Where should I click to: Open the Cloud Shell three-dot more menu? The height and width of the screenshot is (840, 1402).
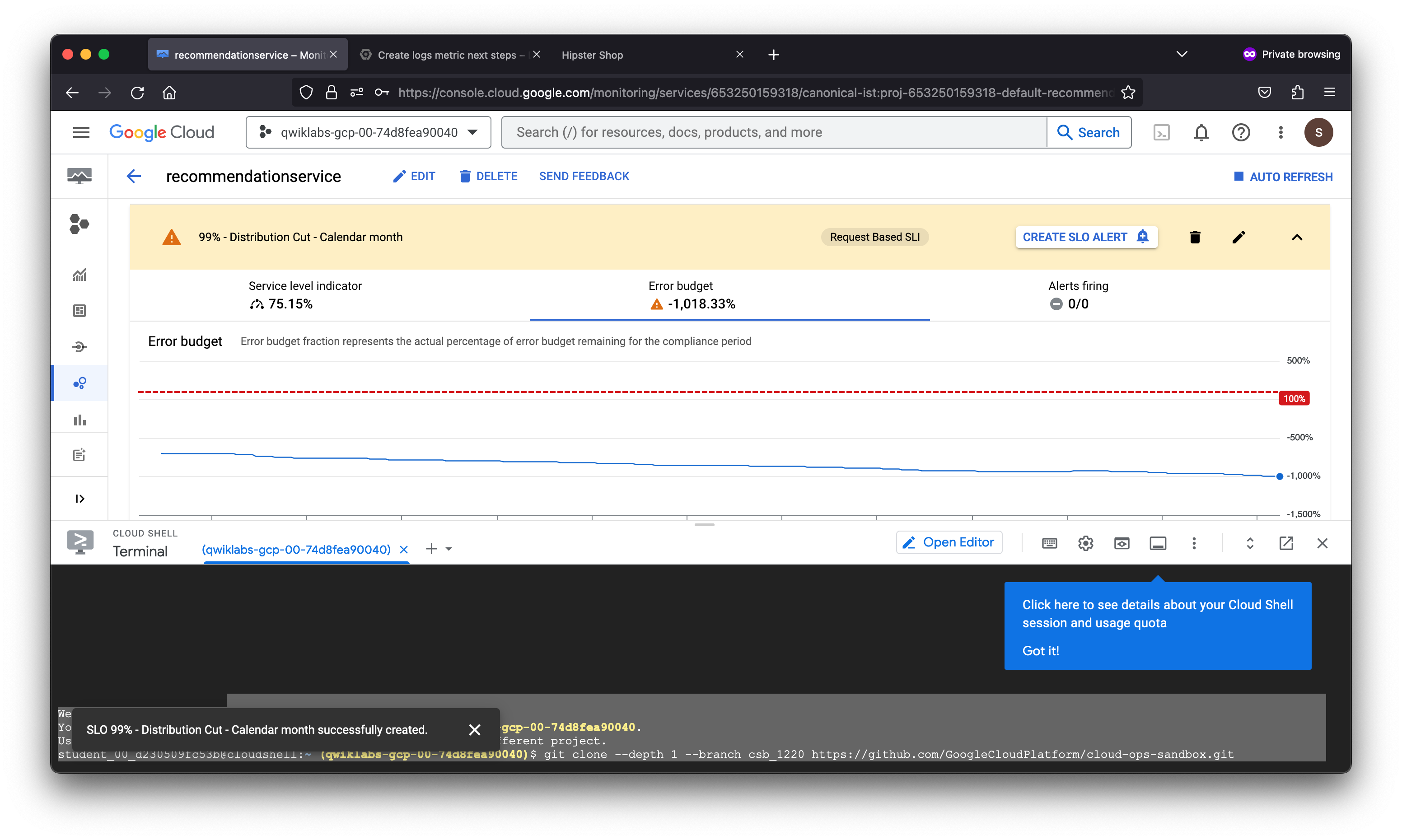(1194, 543)
